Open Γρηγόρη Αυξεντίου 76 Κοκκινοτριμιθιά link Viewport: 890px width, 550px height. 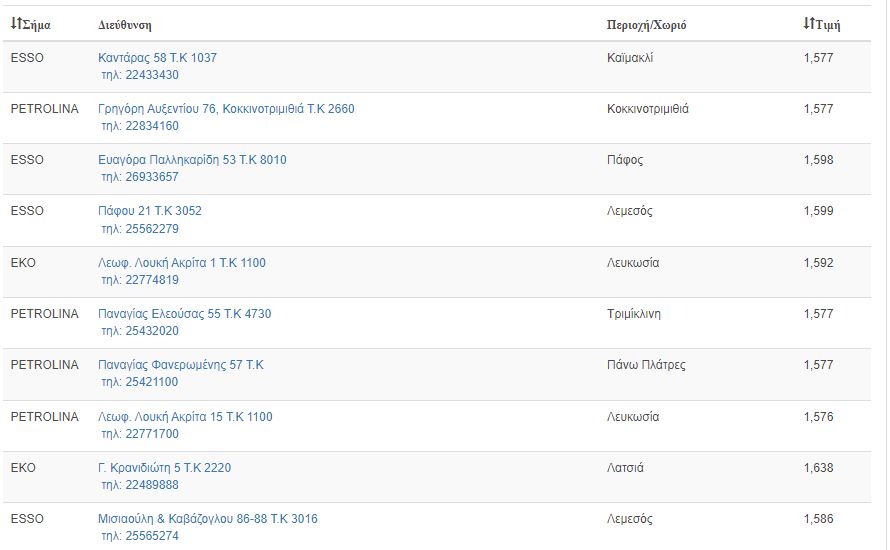point(226,109)
